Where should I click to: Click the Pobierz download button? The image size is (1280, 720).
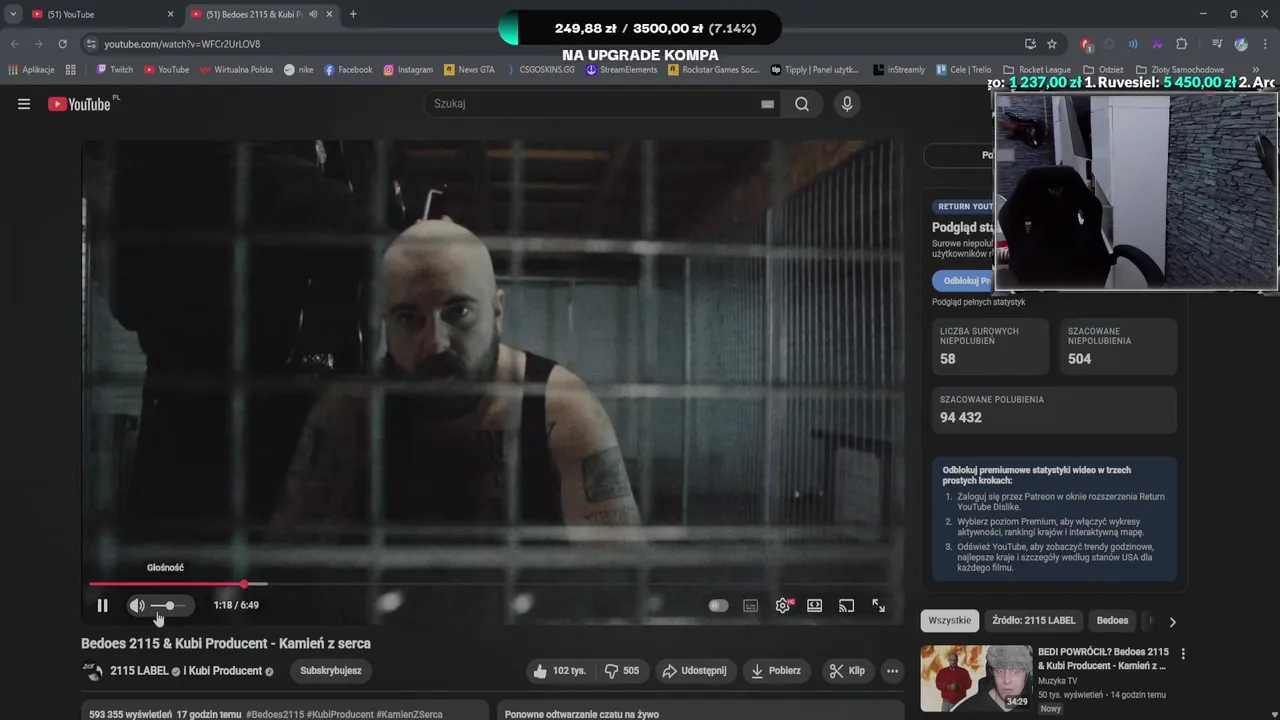click(777, 671)
